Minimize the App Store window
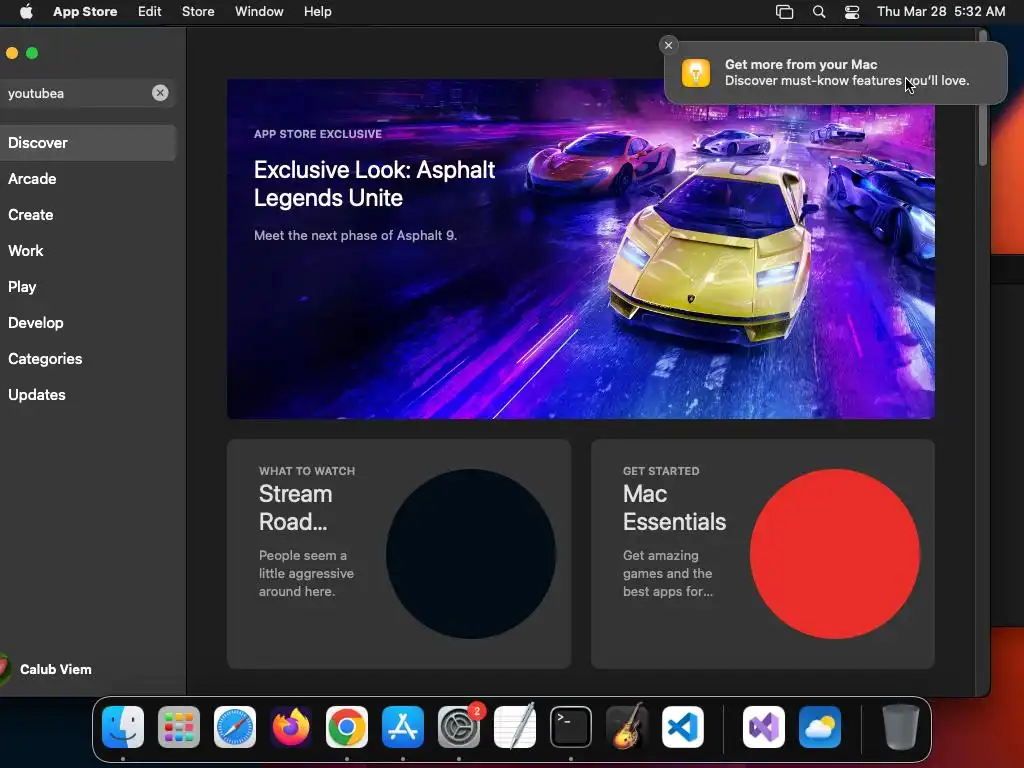This screenshot has height=768, width=1024. coord(12,53)
